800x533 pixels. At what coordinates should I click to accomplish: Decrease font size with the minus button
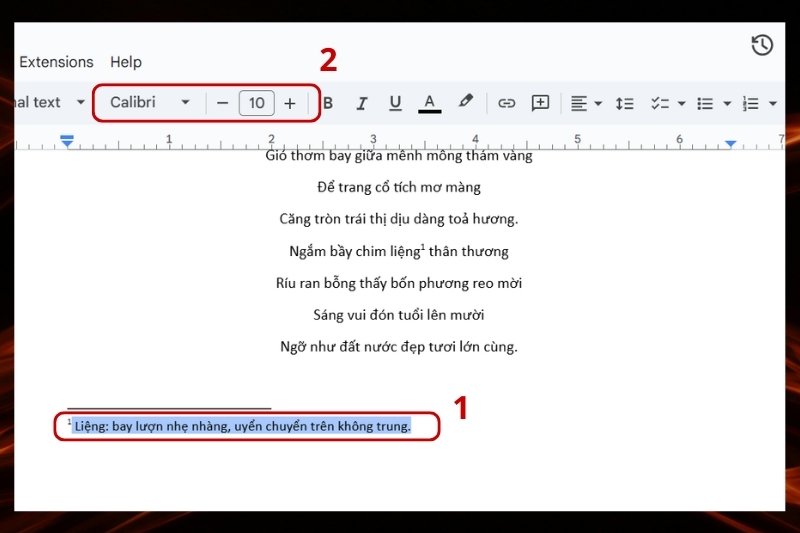(x=222, y=103)
